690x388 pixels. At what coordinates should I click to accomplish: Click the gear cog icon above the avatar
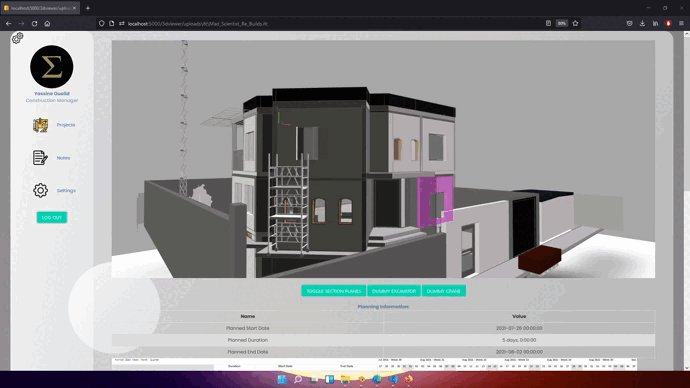(x=18, y=38)
